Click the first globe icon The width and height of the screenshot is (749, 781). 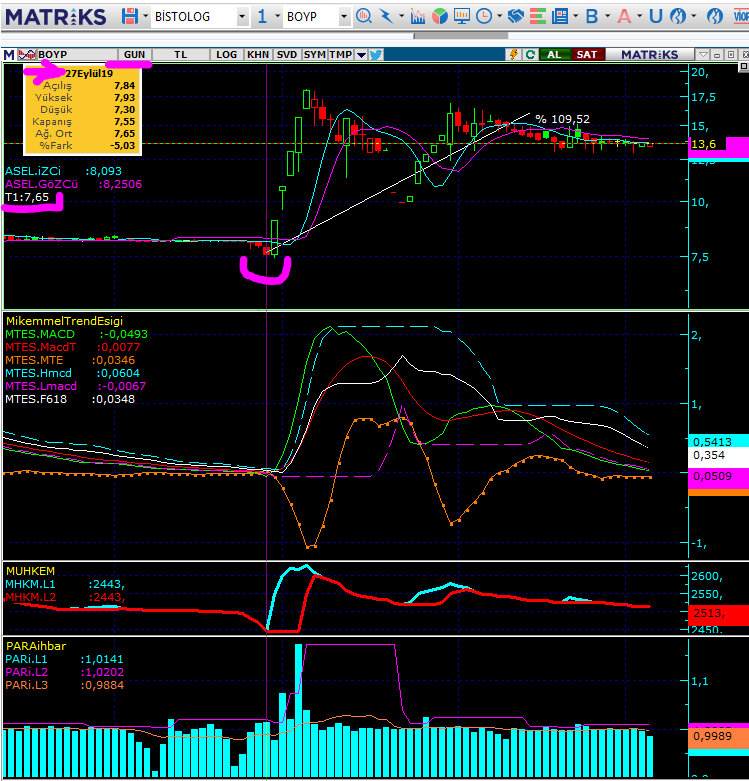pyautogui.click(x=677, y=16)
